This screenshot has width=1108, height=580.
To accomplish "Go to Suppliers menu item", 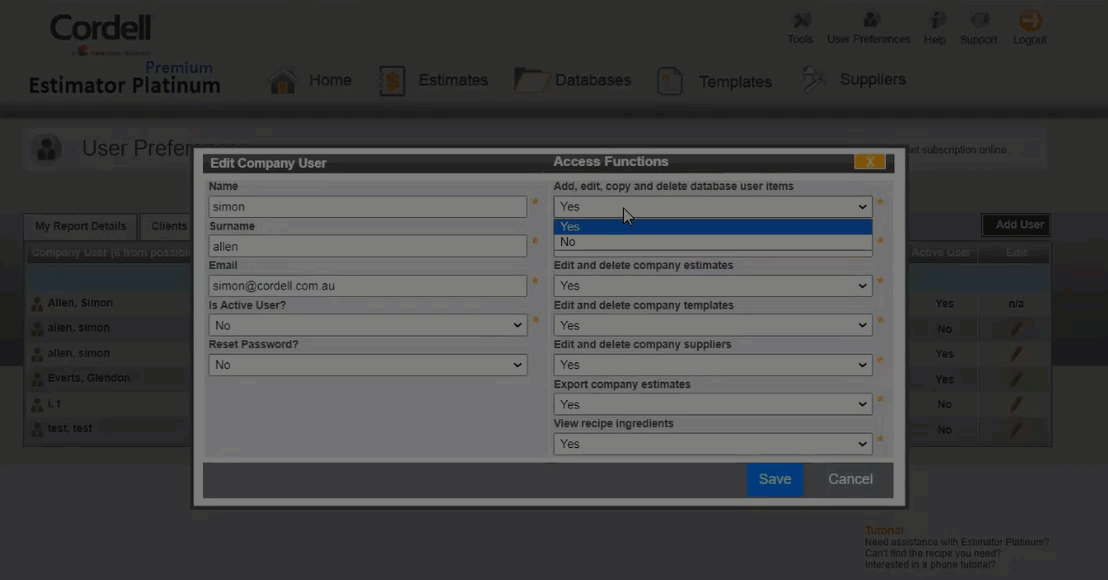I will (x=873, y=79).
